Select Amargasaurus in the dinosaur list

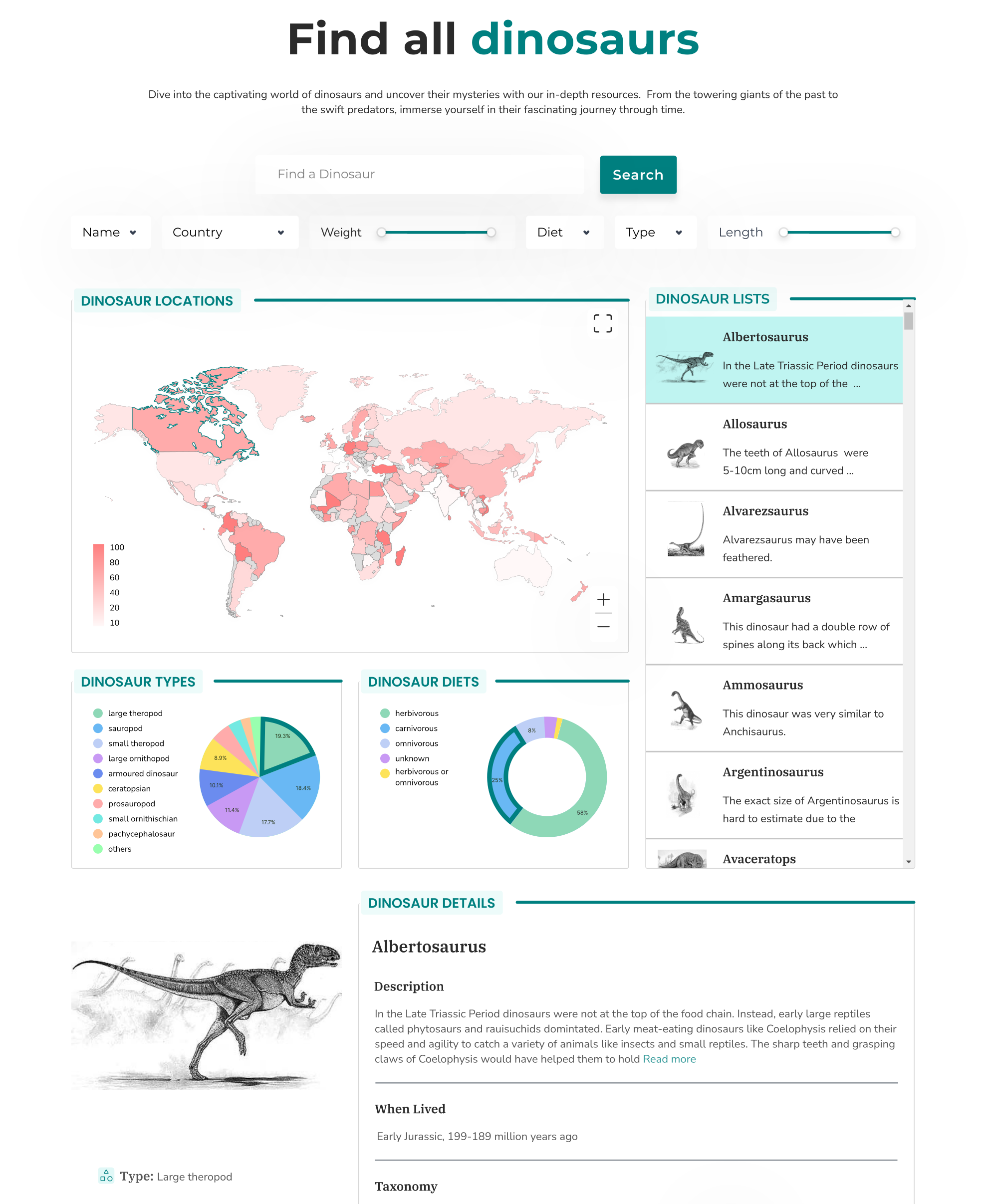tap(774, 621)
